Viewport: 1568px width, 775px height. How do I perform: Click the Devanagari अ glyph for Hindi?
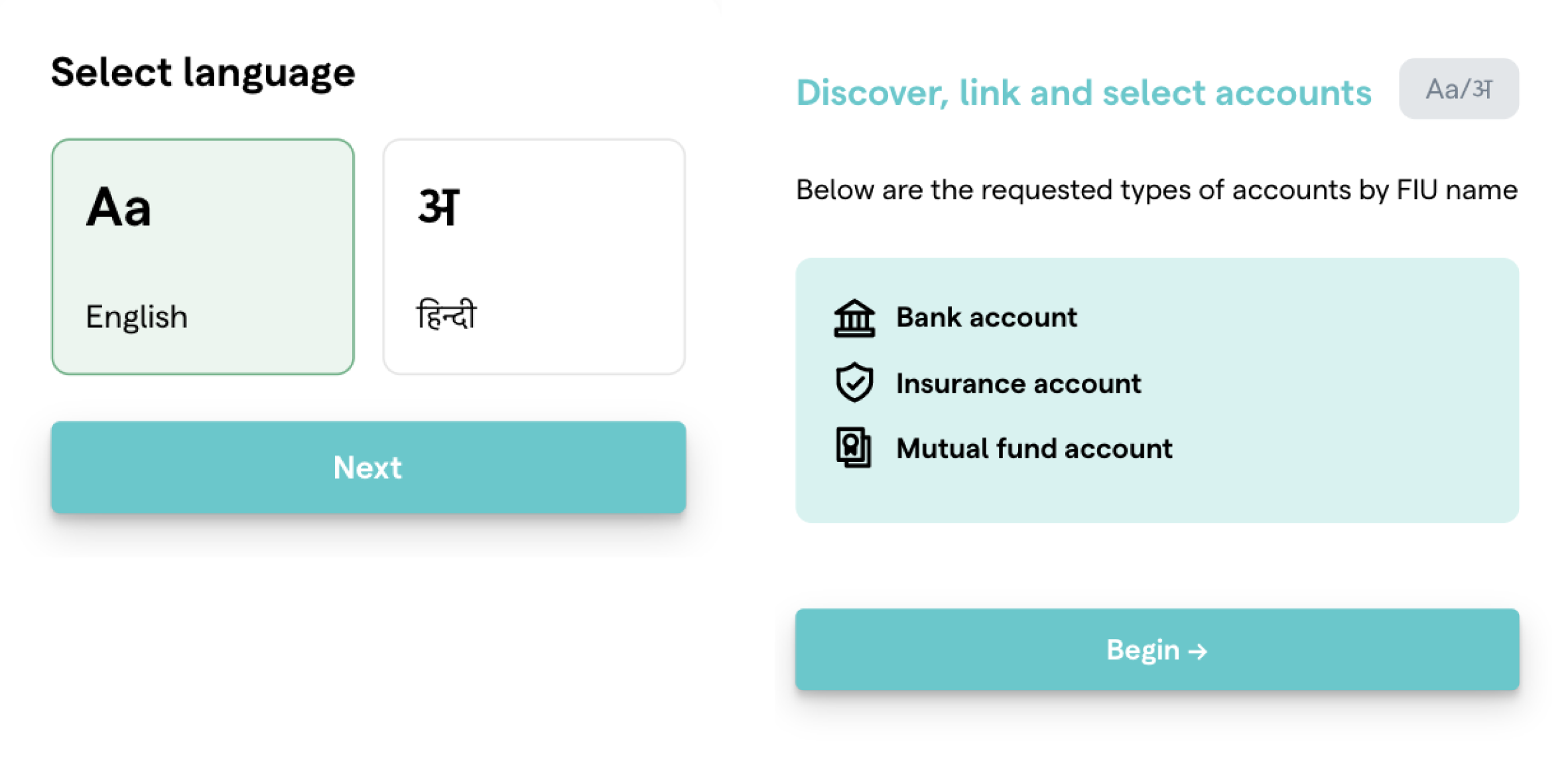tap(438, 207)
